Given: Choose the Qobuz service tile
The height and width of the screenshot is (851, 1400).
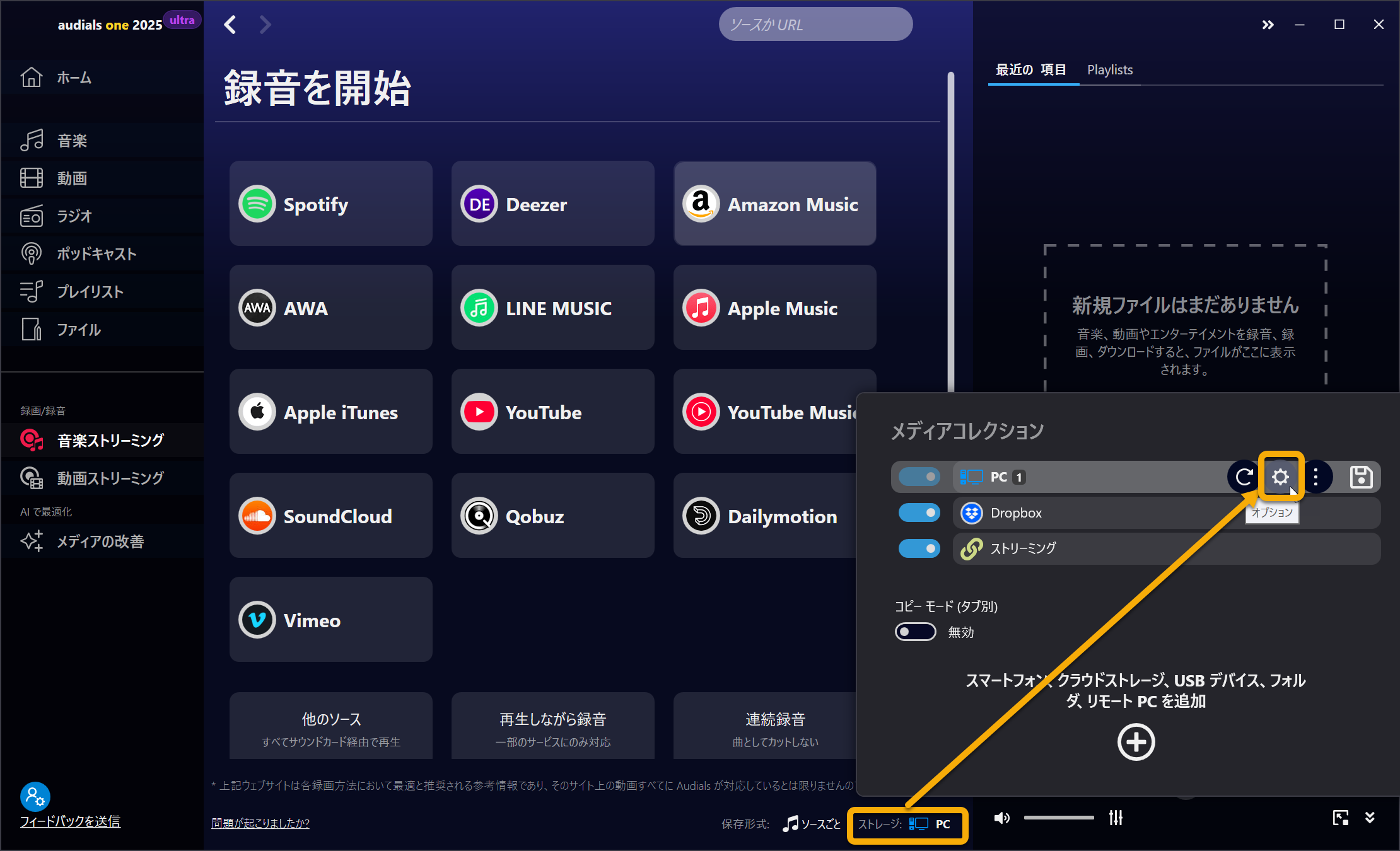Looking at the screenshot, I should 553,516.
